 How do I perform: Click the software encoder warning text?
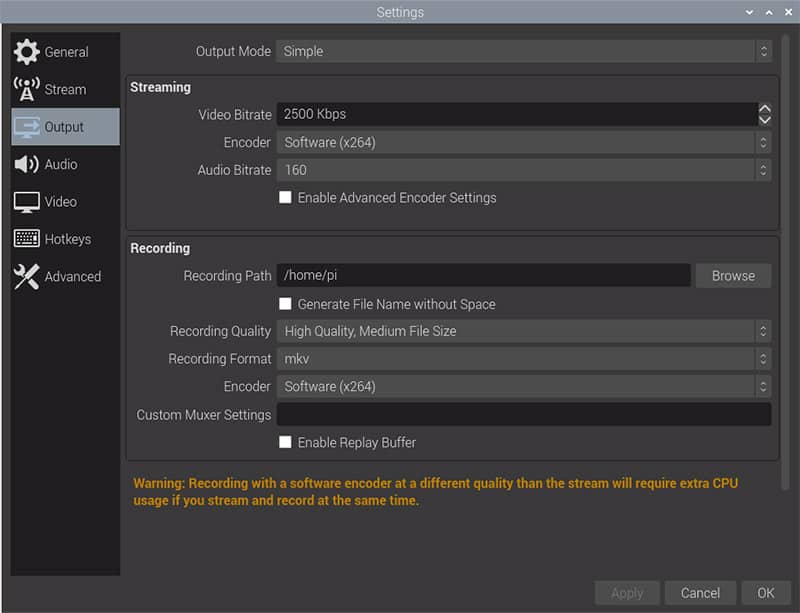click(435, 492)
